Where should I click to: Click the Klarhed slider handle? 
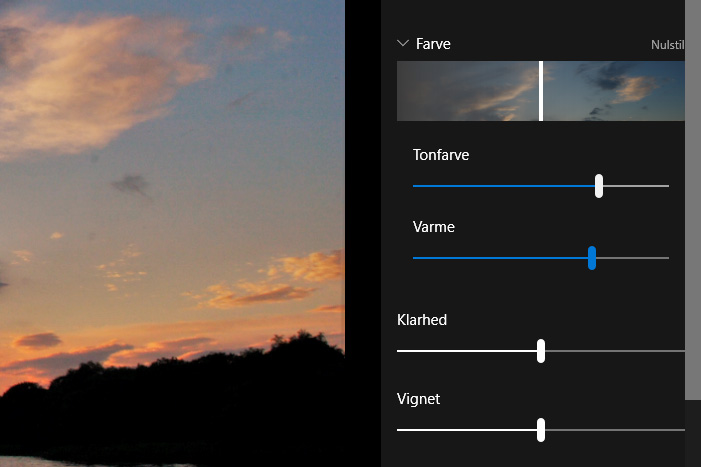pyautogui.click(x=541, y=351)
